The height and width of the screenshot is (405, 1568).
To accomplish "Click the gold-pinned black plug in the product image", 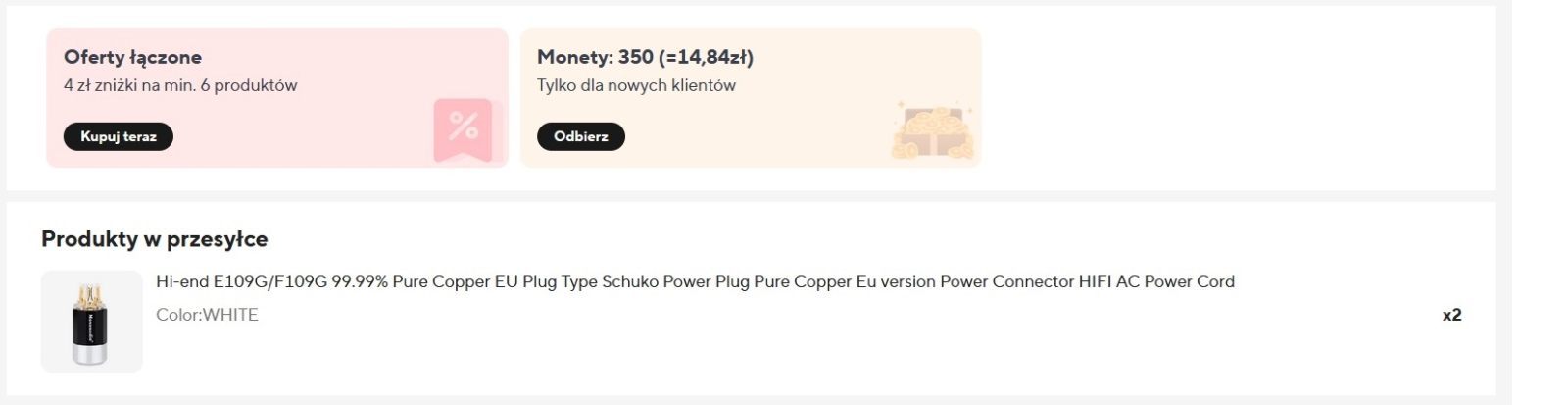I will [90, 324].
